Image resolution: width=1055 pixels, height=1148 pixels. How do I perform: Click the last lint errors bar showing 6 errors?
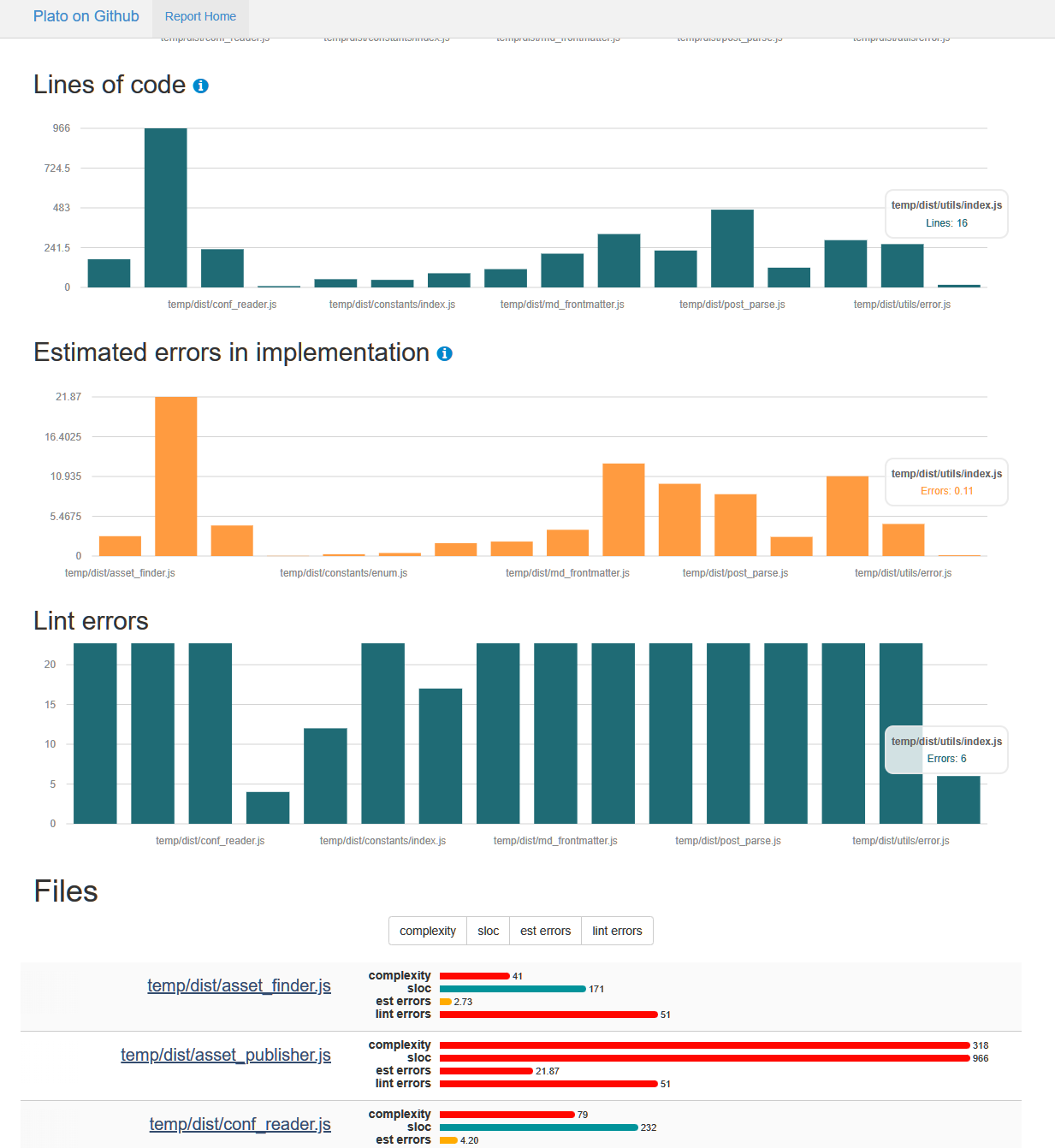click(958, 800)
